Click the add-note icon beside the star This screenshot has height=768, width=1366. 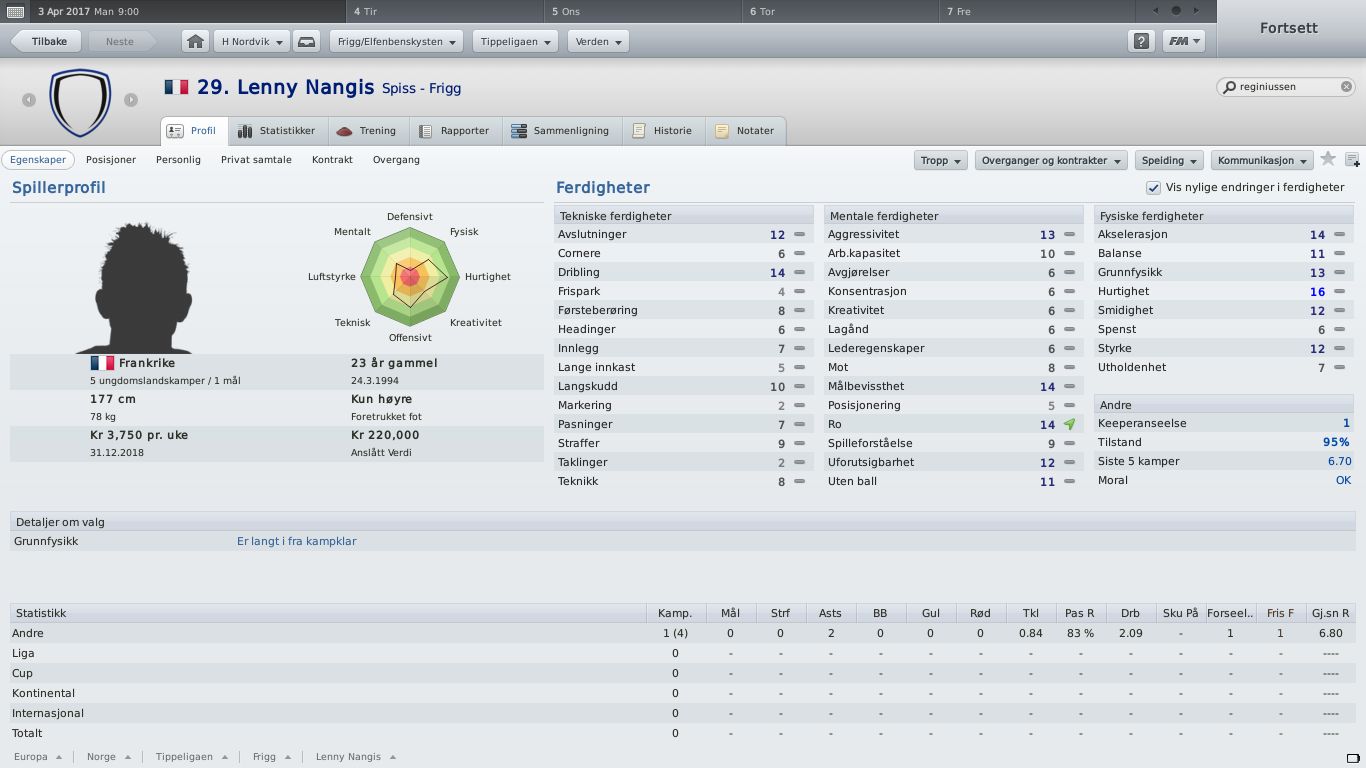pos(1352,160)
